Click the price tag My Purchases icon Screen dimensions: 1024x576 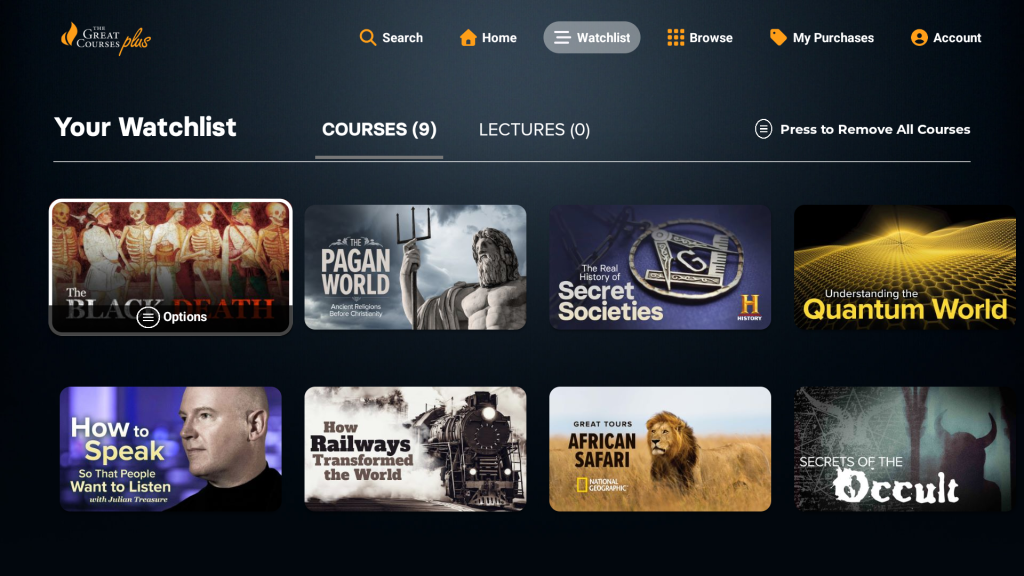[778, 38]
